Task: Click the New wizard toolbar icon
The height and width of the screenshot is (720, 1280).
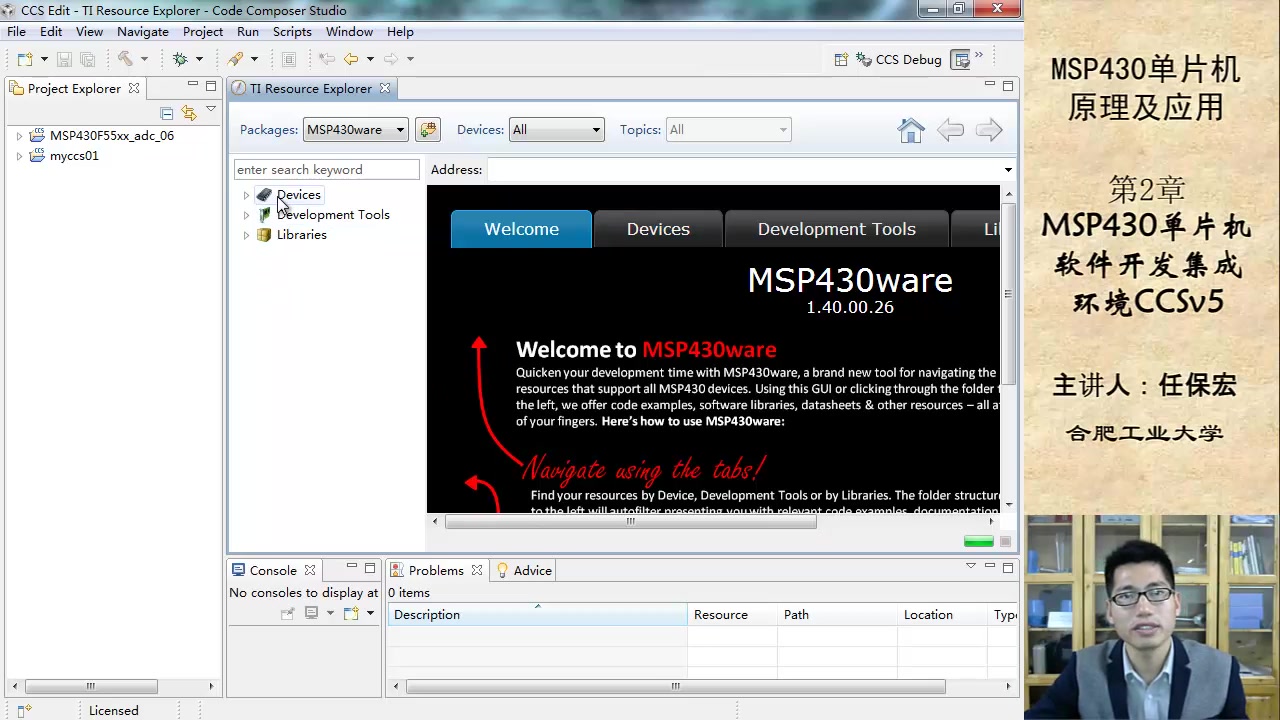Action: point(24,59)
